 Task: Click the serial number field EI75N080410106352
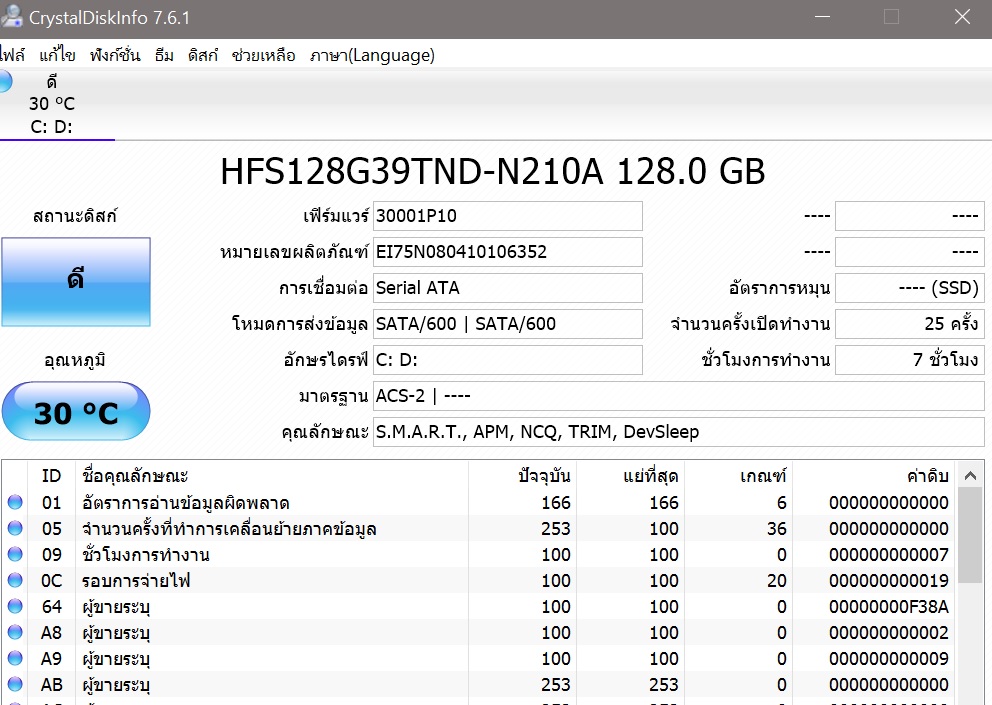pos(507,252)
